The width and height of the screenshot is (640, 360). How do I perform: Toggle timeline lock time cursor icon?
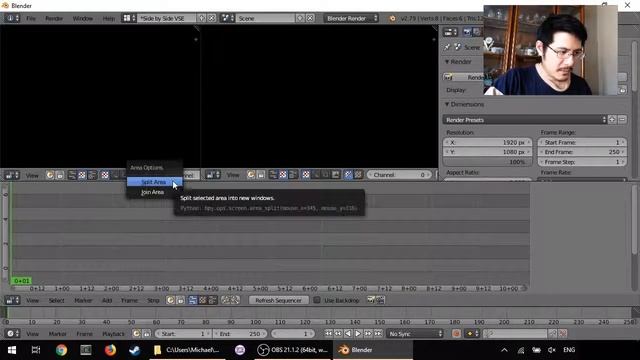[147, 334]
